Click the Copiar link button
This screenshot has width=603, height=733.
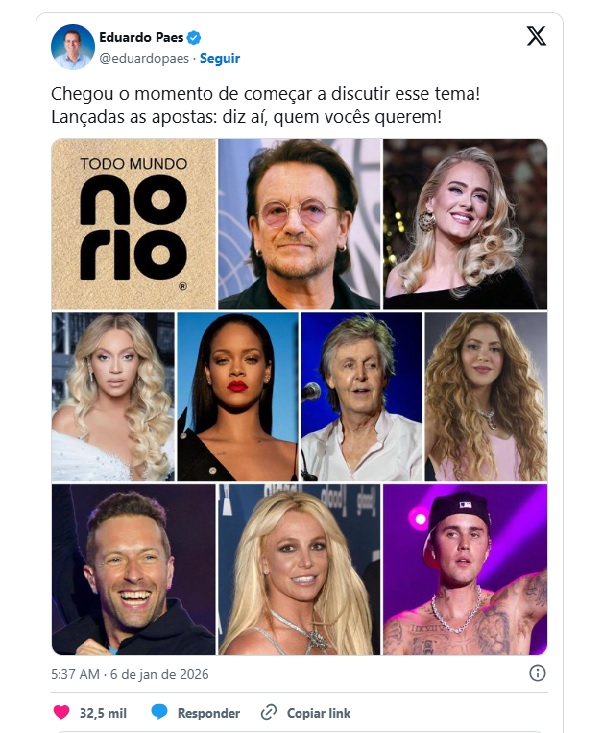(x=318, y=713)
